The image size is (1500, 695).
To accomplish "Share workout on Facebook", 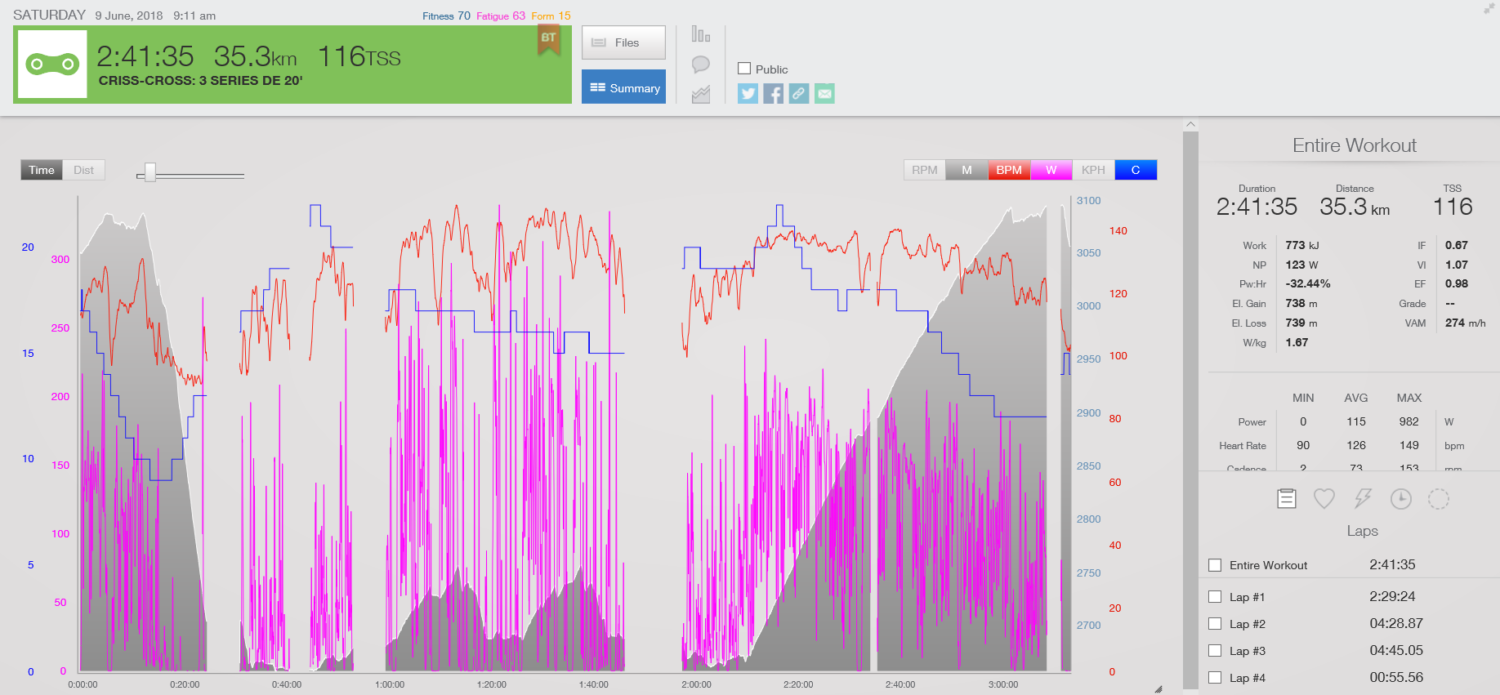I will click(x=773, y=94).
